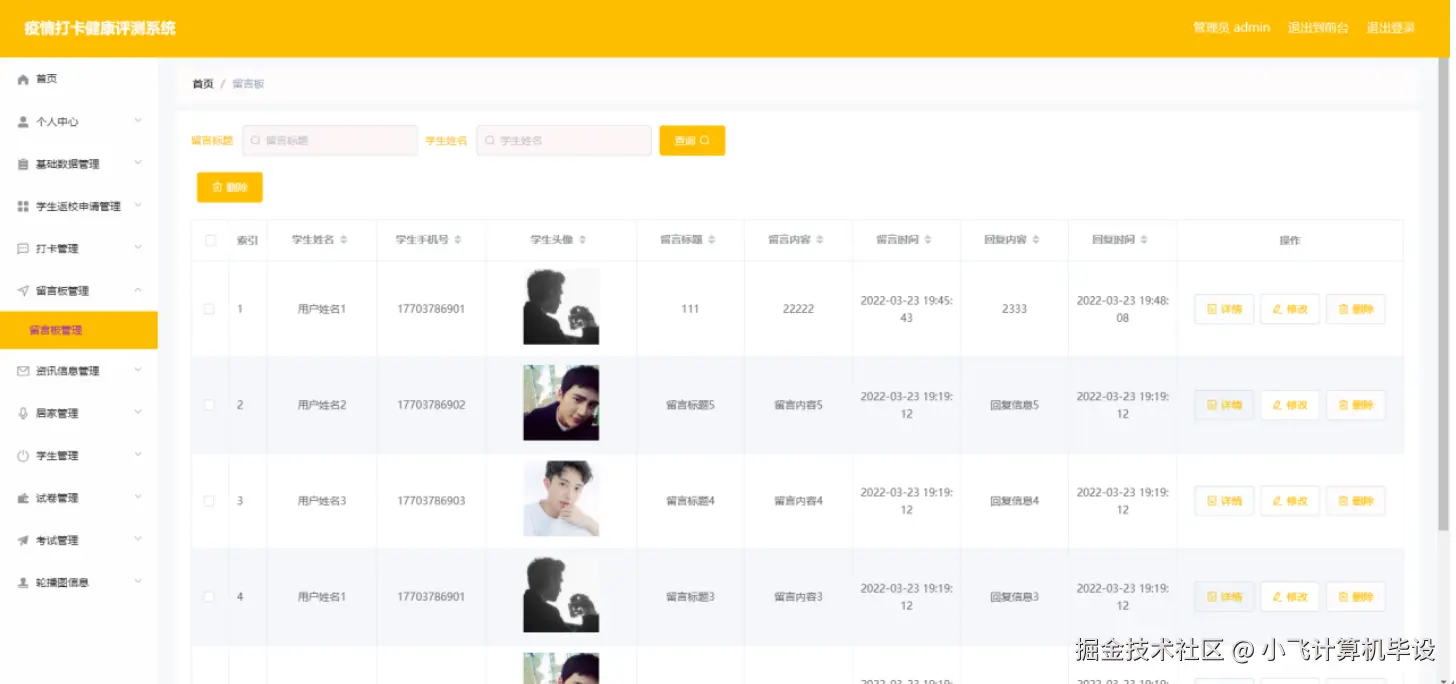Screen dimensions: 1456x684
Task: Expand 打卡管理 using its chevron
Action: tap(138, 248)
